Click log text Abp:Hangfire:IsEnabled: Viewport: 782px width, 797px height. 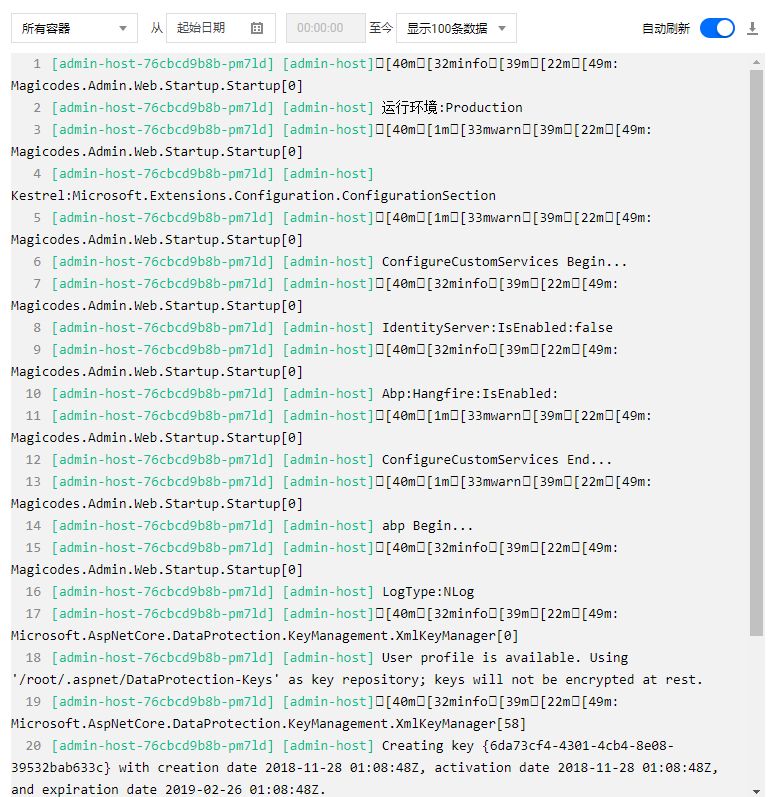(x=470, y=394)
